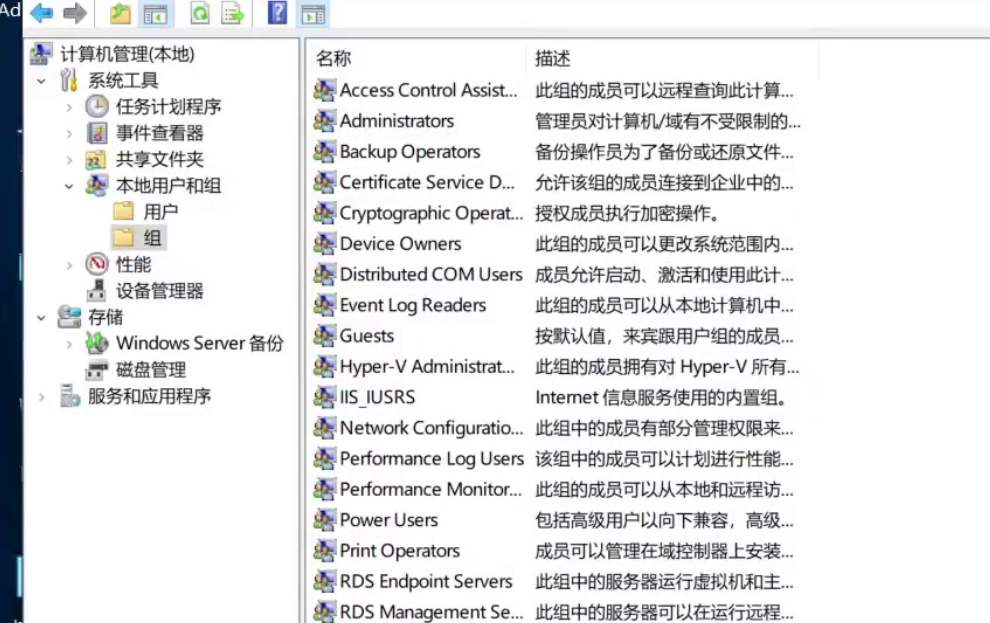Viewport: 990px width, 623px height.
Task: Select the Print Operators group row
Action: point(400,550)
